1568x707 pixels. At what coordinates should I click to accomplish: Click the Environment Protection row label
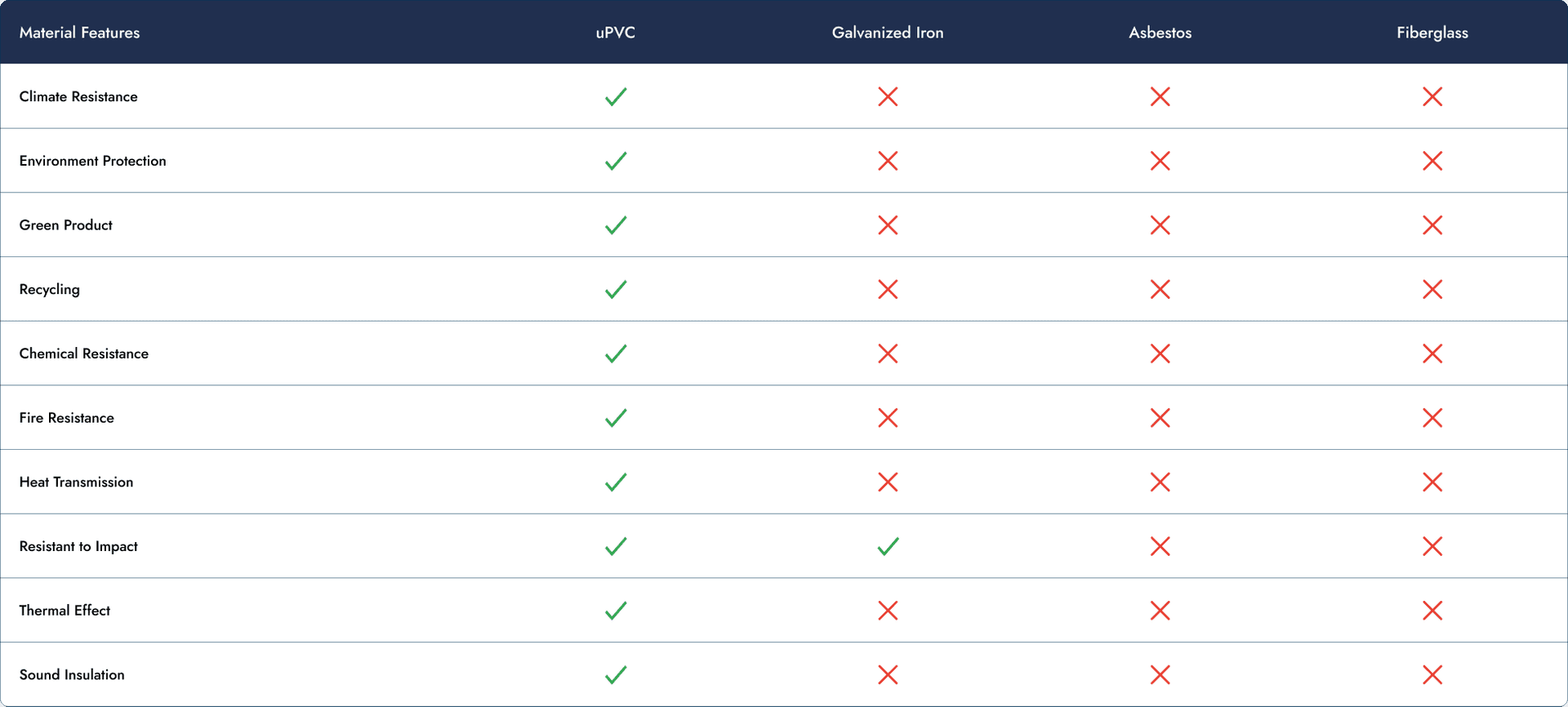[92, 161]
